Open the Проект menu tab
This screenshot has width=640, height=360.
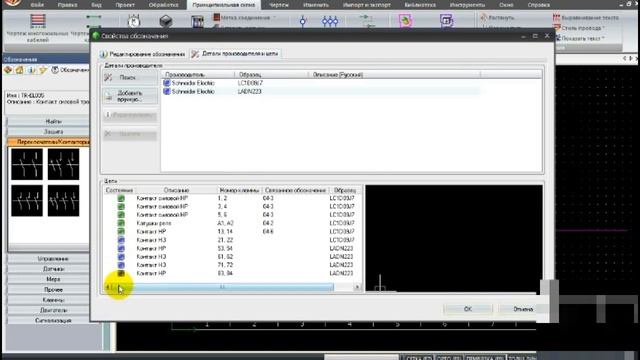(124, 5)
